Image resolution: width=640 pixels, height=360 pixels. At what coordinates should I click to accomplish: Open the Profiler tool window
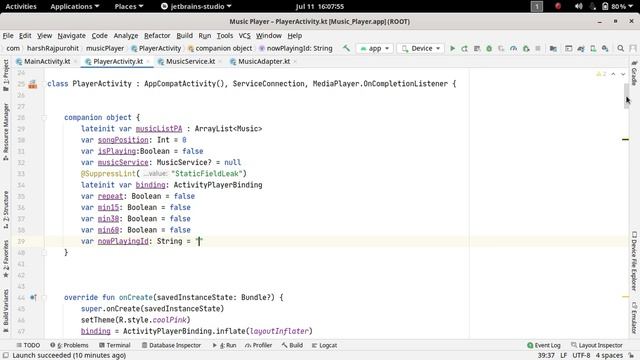click(x=258, y=345)
